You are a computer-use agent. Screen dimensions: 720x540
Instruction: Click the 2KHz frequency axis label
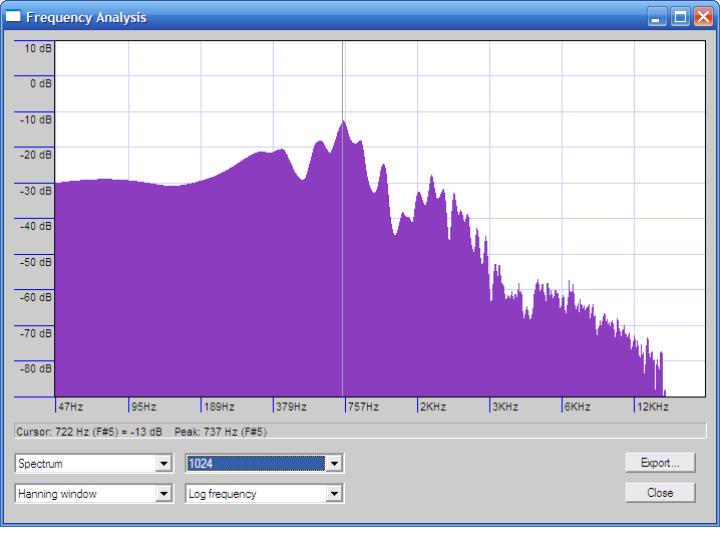pyautogui.click(x=433, y=406)
